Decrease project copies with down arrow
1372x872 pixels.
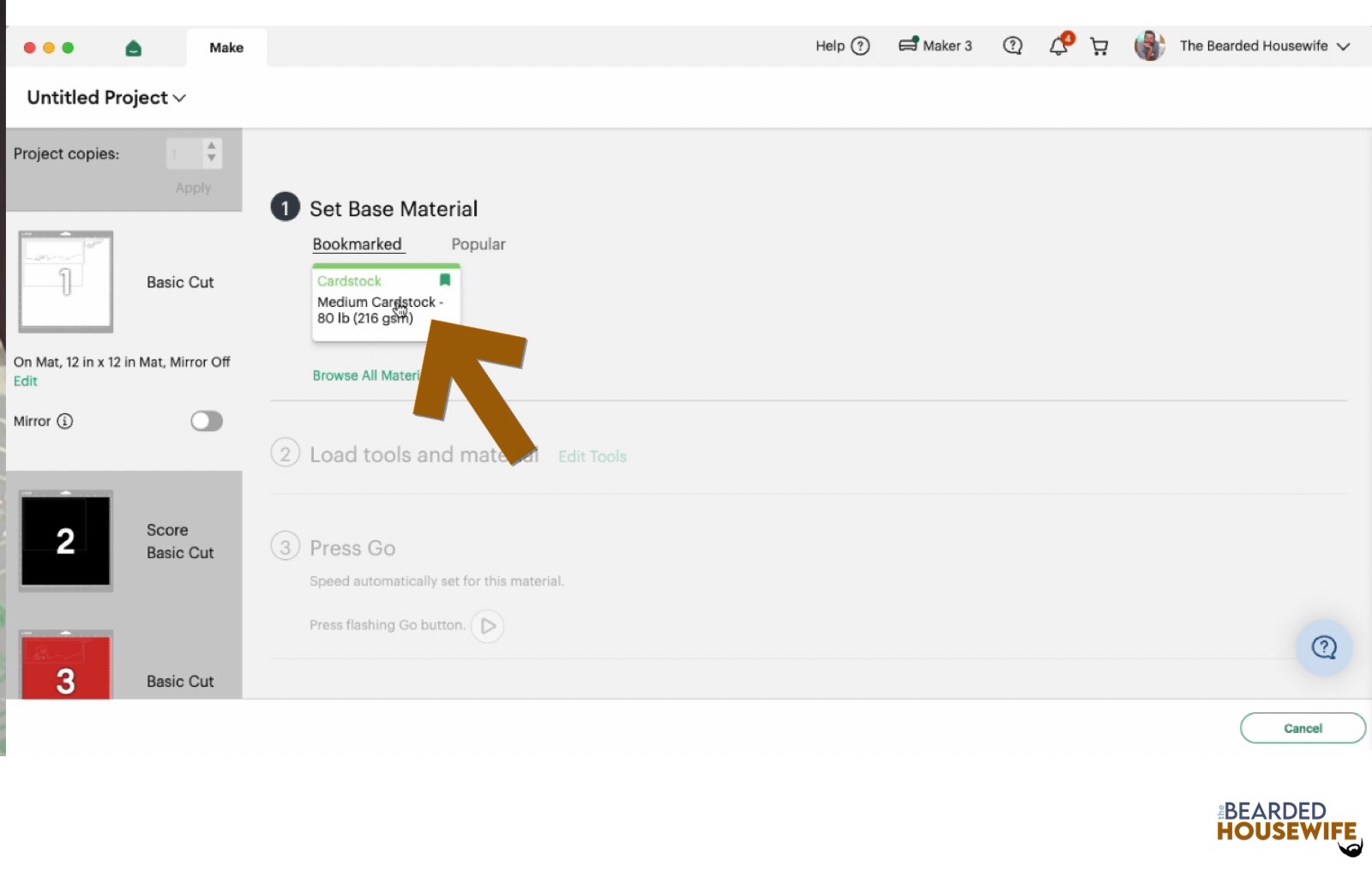(212, 159)
